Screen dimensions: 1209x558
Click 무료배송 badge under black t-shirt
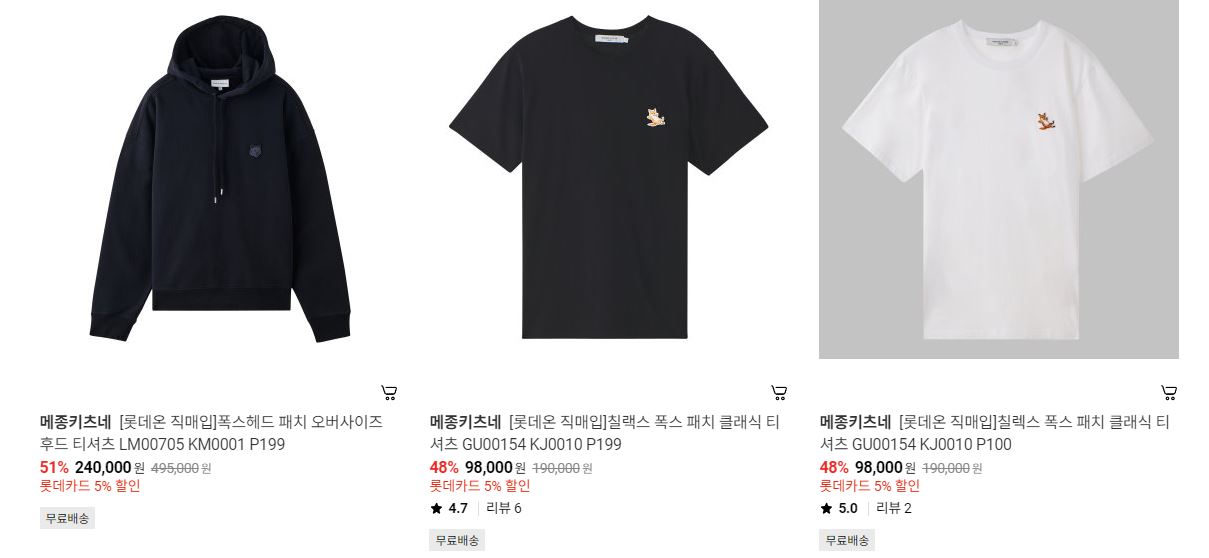coord(457,540)
